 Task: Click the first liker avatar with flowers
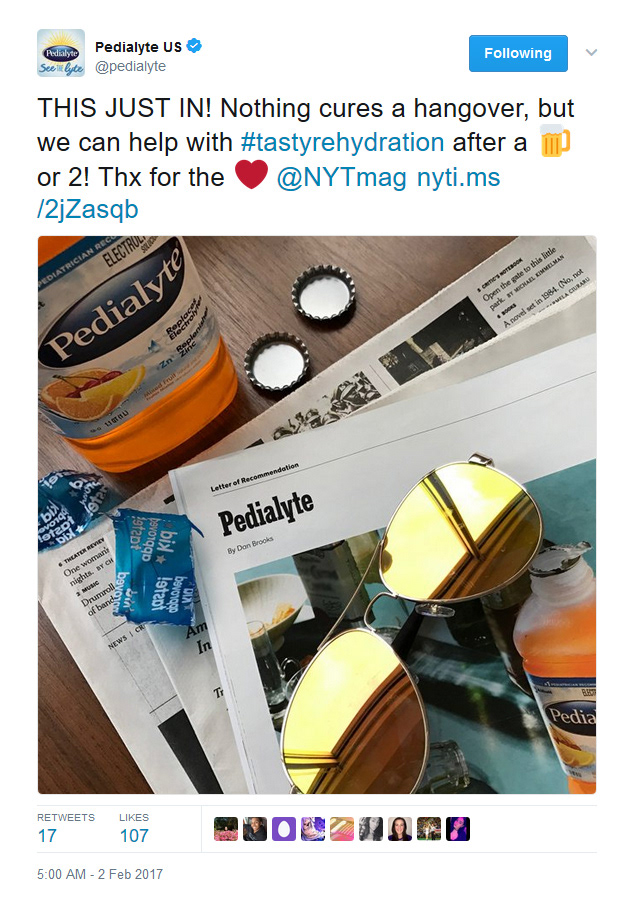[x=226, y=829]
